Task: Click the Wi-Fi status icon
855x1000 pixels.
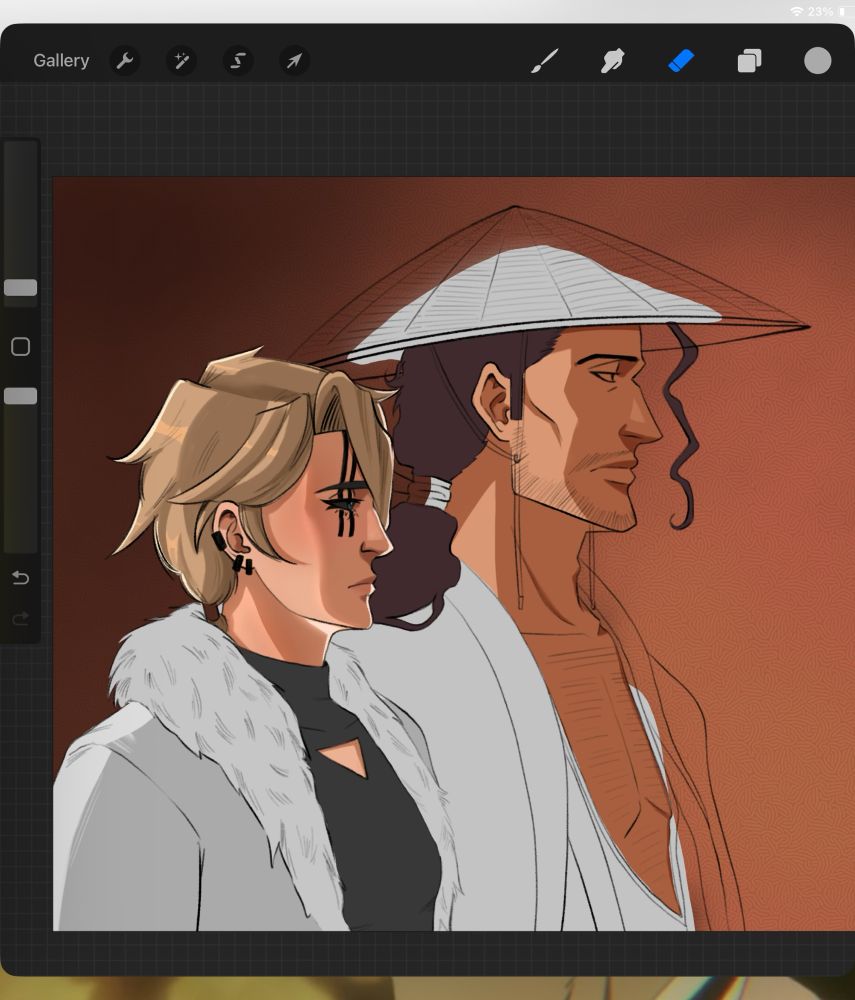Action: [797, 11]
